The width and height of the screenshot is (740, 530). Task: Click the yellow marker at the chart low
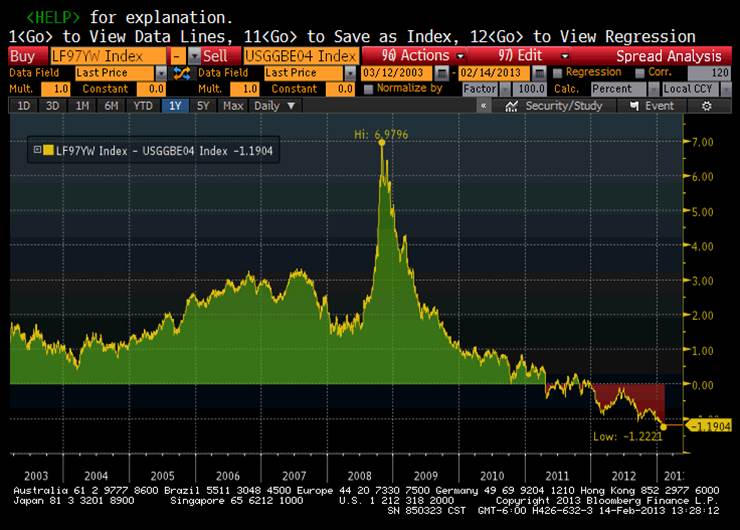[662, 427]
